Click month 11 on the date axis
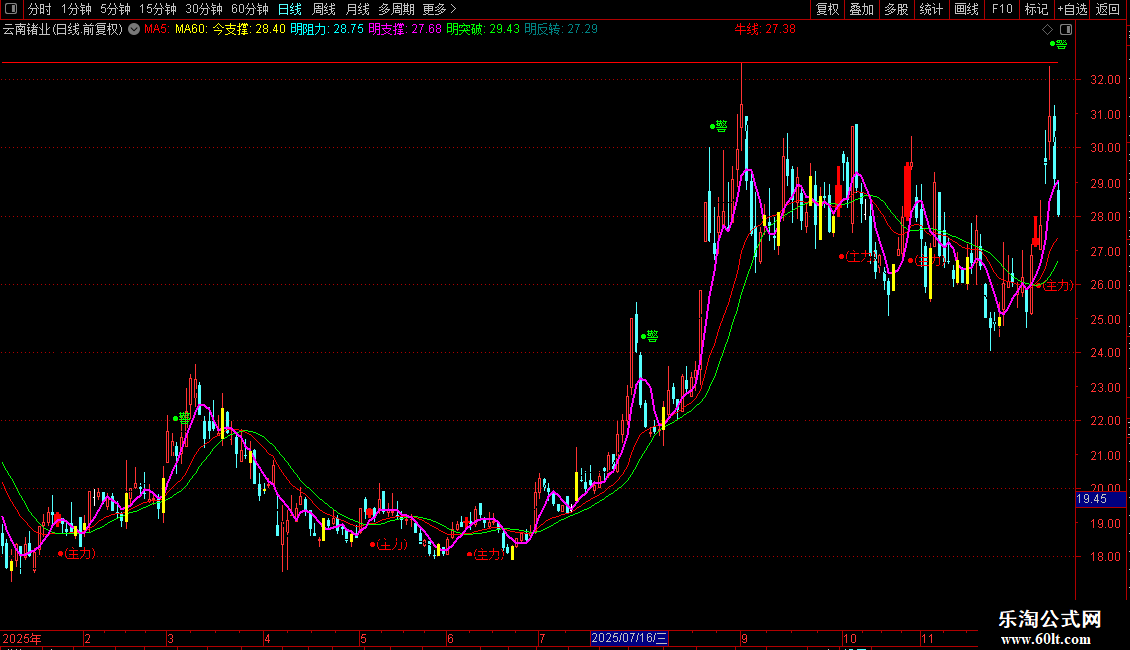1130x650 pixels. [927, 638]
